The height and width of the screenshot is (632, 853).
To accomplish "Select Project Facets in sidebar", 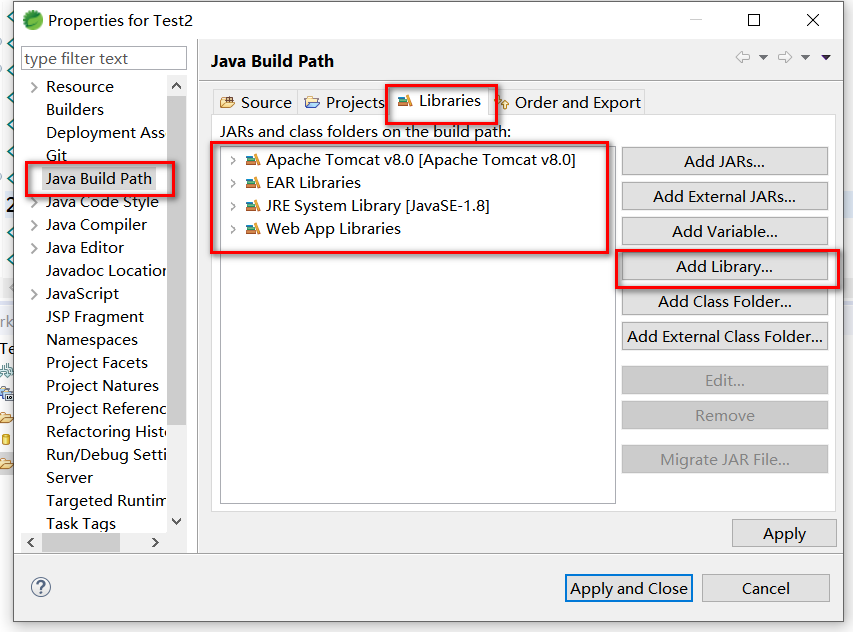I will (97, 363).
